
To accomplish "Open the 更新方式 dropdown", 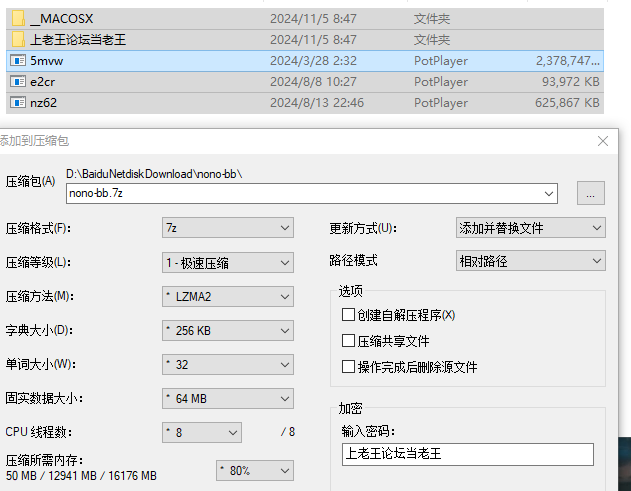I will coord(530,228).
